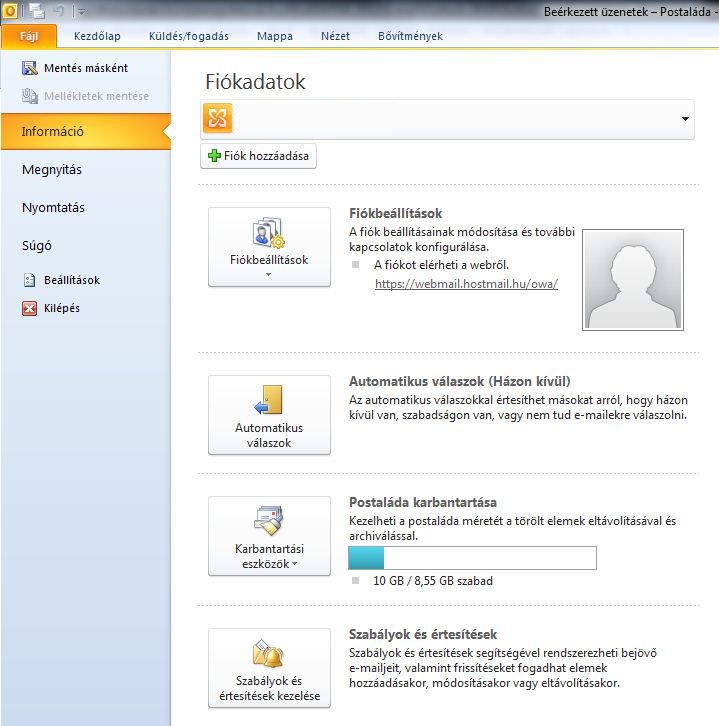Click the Automatikus válaszok (Házon kívül) heading
Image resolution: width=719 pixels, height=726 pixels.
pyautogui.click(x=460, y=382)
